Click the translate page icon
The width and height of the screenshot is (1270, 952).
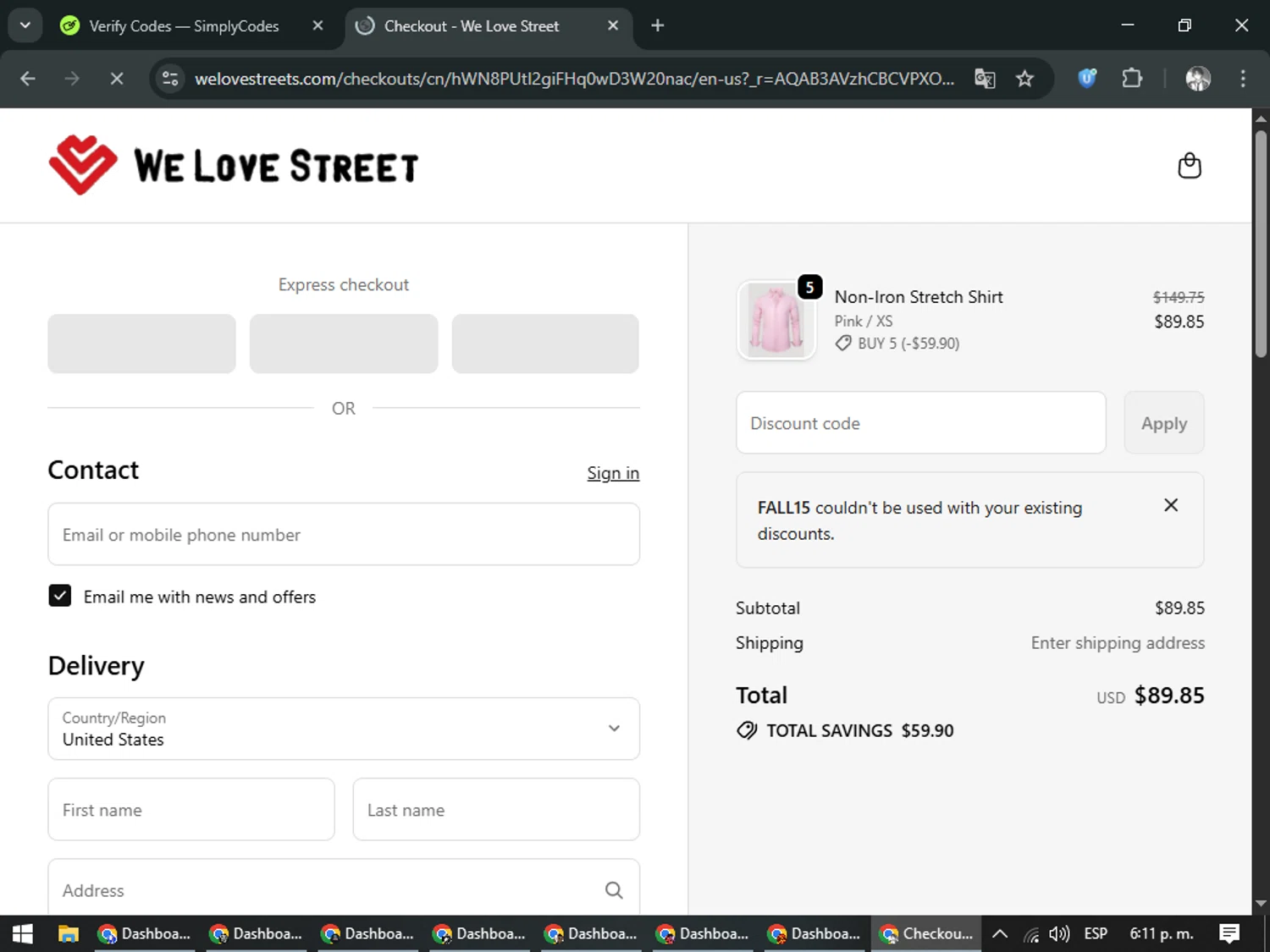pos(985,79)
